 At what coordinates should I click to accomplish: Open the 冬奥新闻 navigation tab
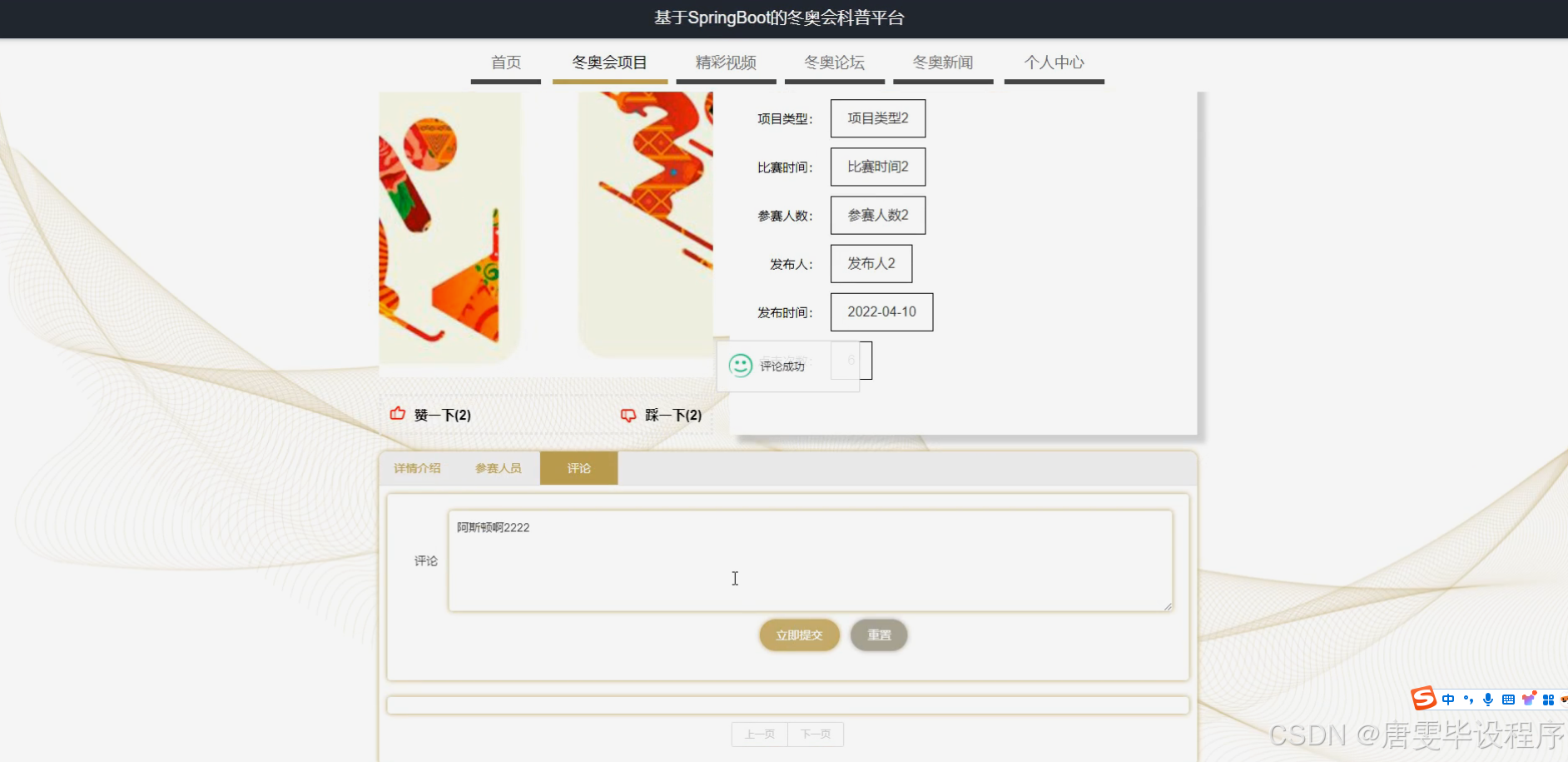point(943,62)
